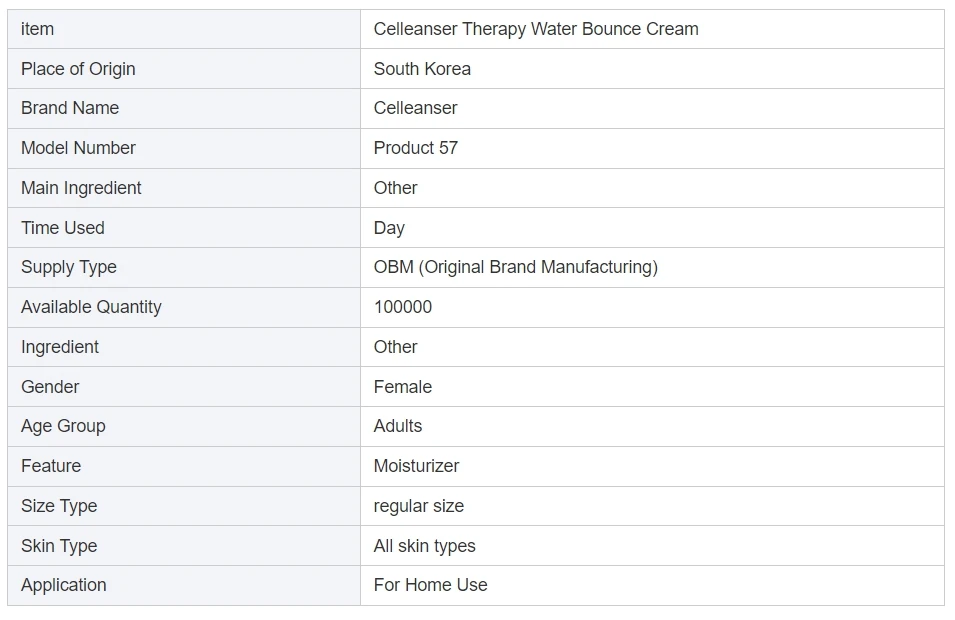Click the 'Gender' row label
Viewport: 955px width, 620px height.
50,387
